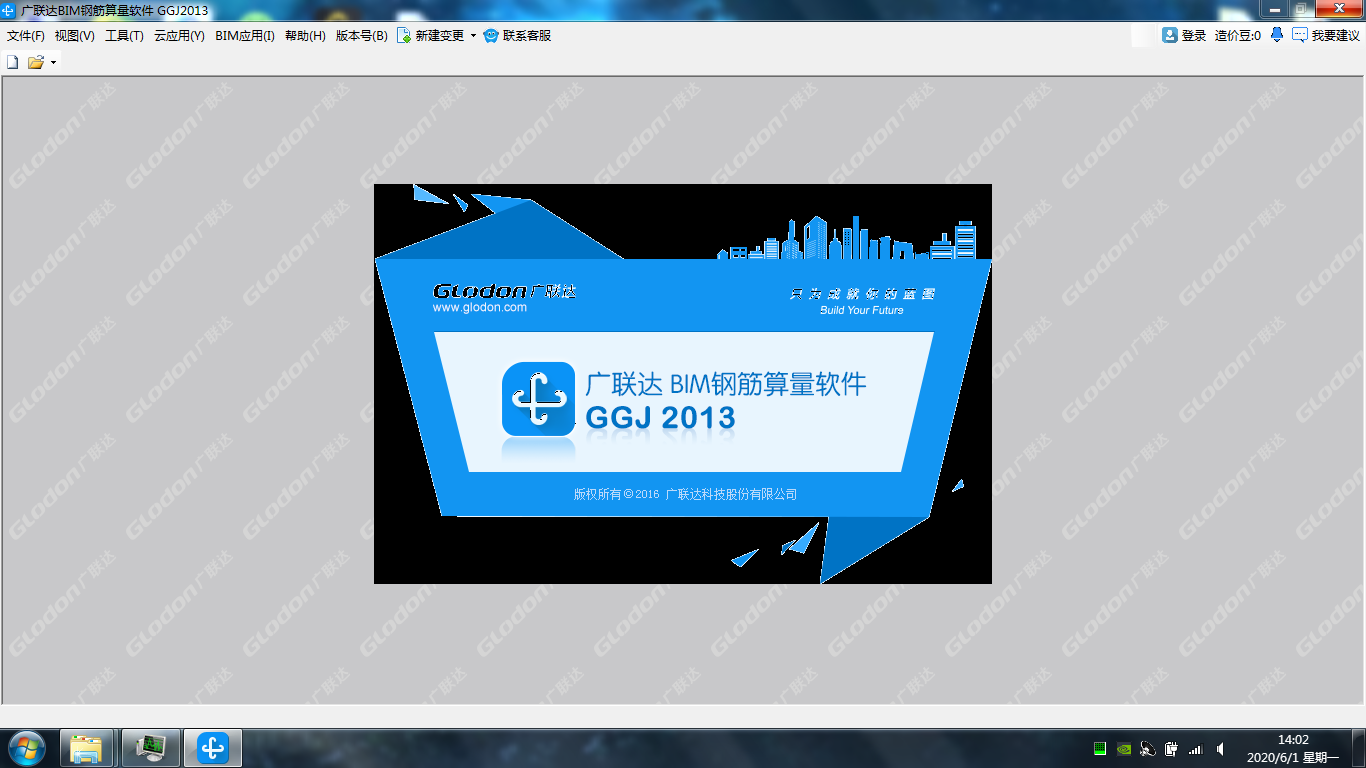Create a new file with the blank page icon
The image size is (1366, 768).
13,62
